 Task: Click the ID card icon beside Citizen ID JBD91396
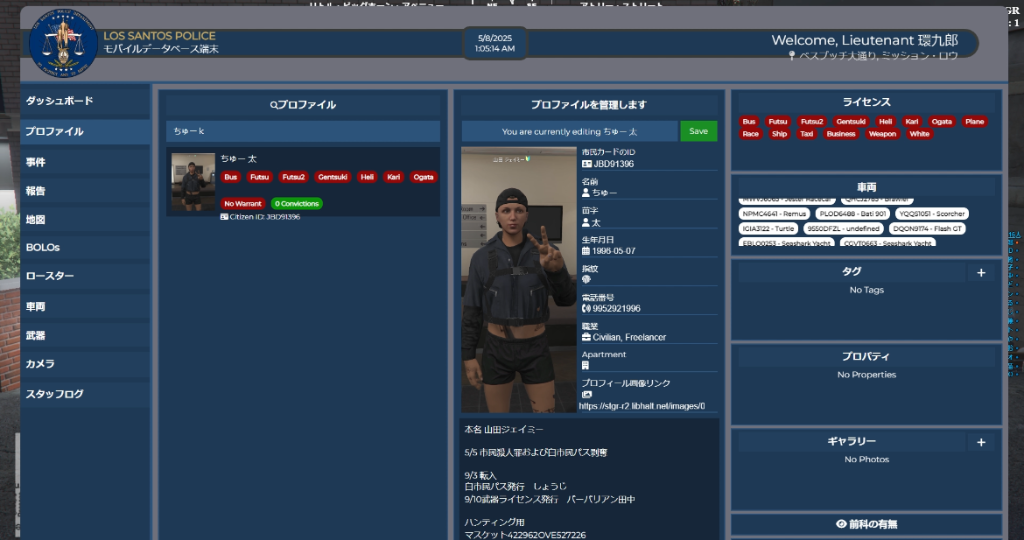(x=224, y=217)
